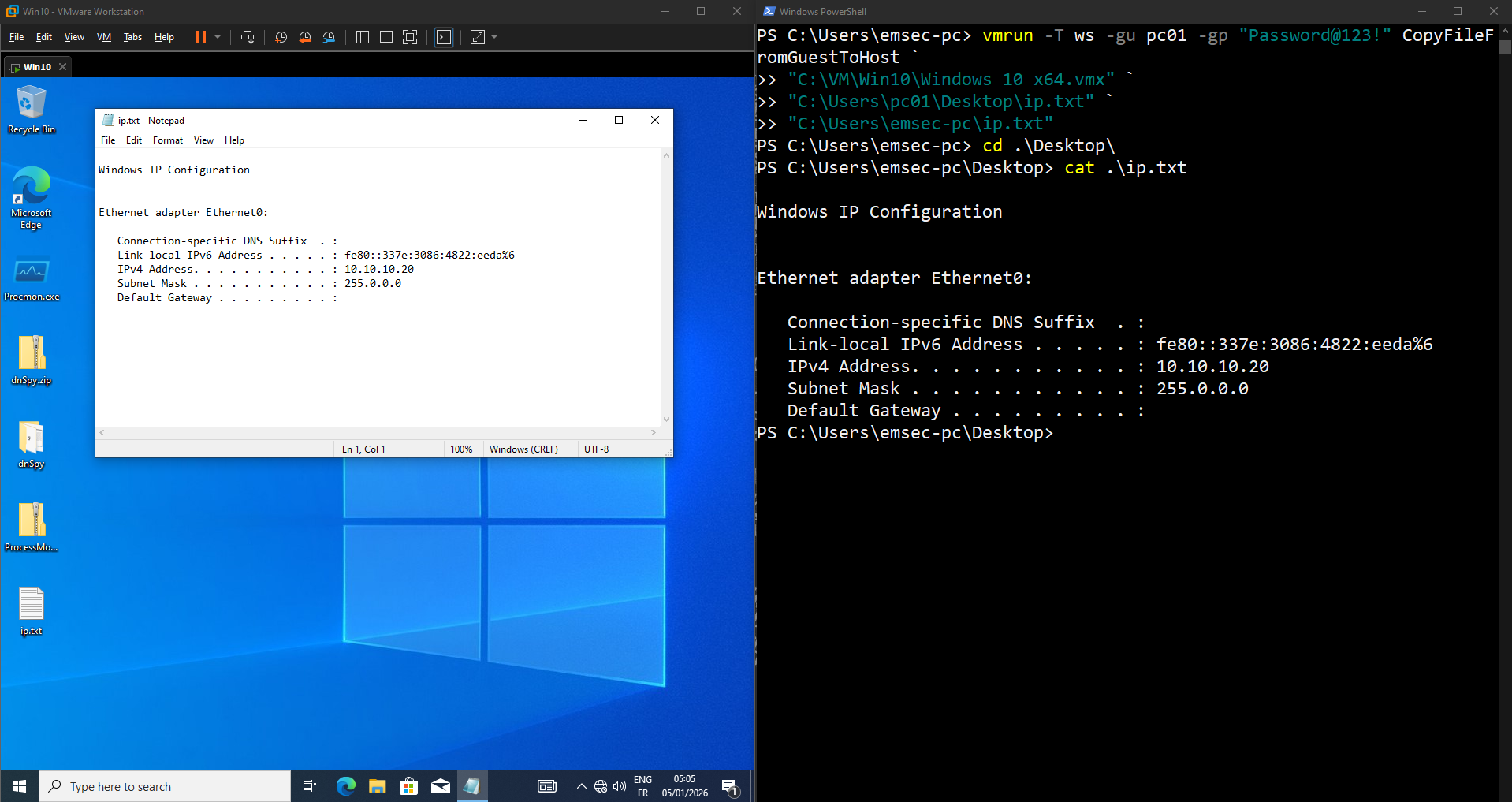Image resolution: width=1512 pixels, height=802 pixels.
Task: Open Microsoft Store from the taskbar
Action: tap(408, 786)
